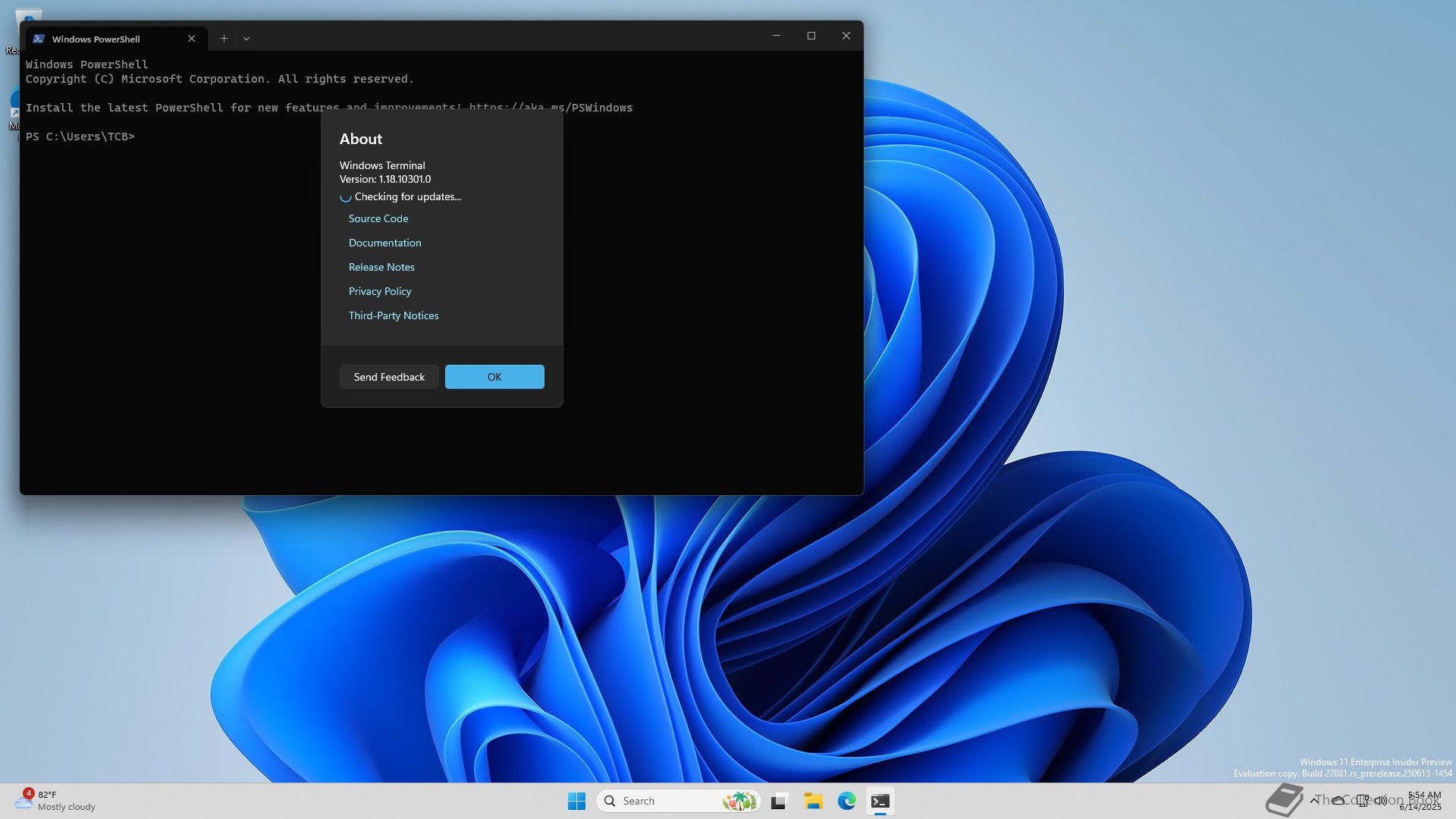Expand the new tab profiles dropdown
Viewport: 1456px width, 819px height.
pos(246,38)
